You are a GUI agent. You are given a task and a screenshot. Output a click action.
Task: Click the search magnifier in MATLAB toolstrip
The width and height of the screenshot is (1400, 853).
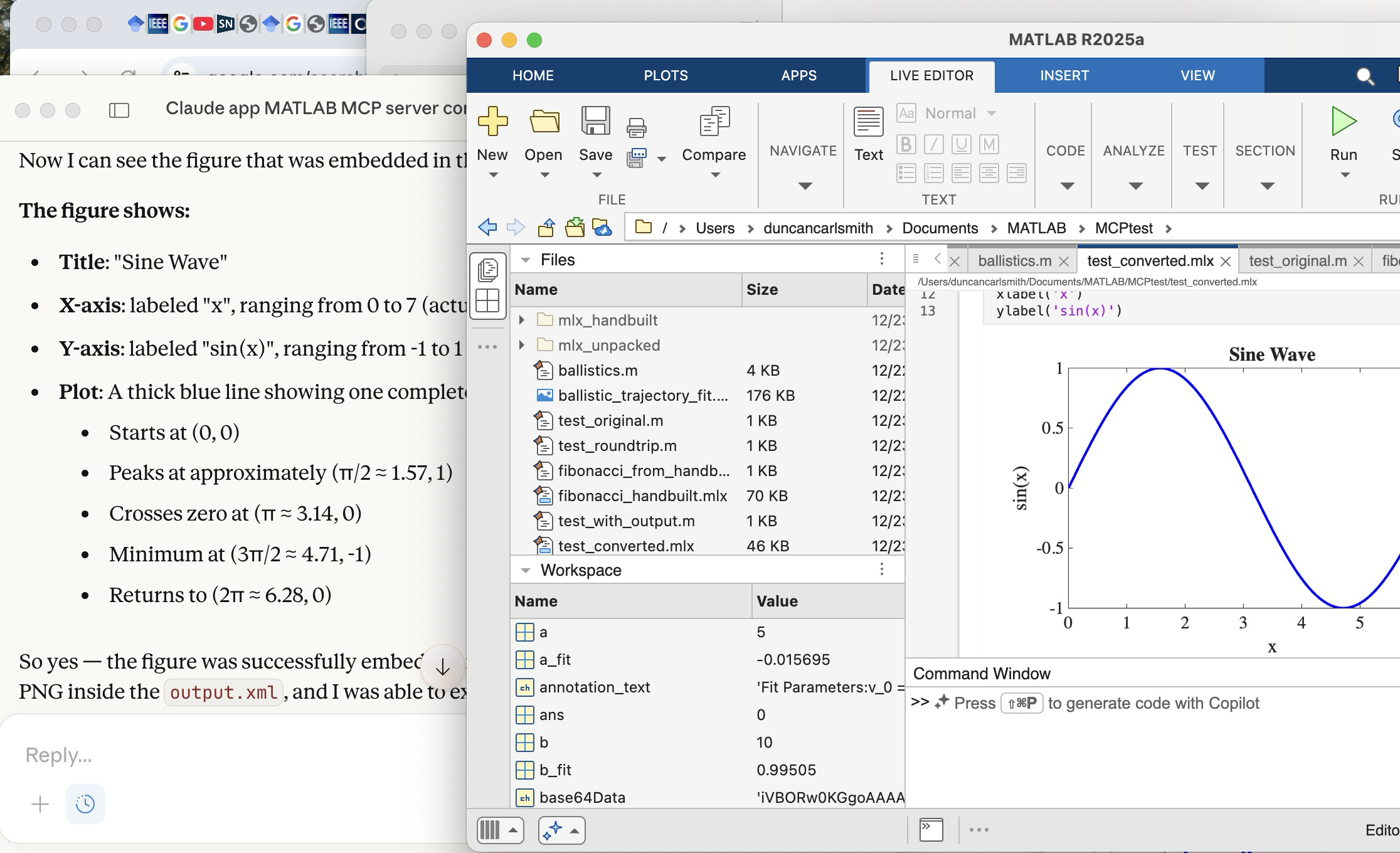[1364, 77]
